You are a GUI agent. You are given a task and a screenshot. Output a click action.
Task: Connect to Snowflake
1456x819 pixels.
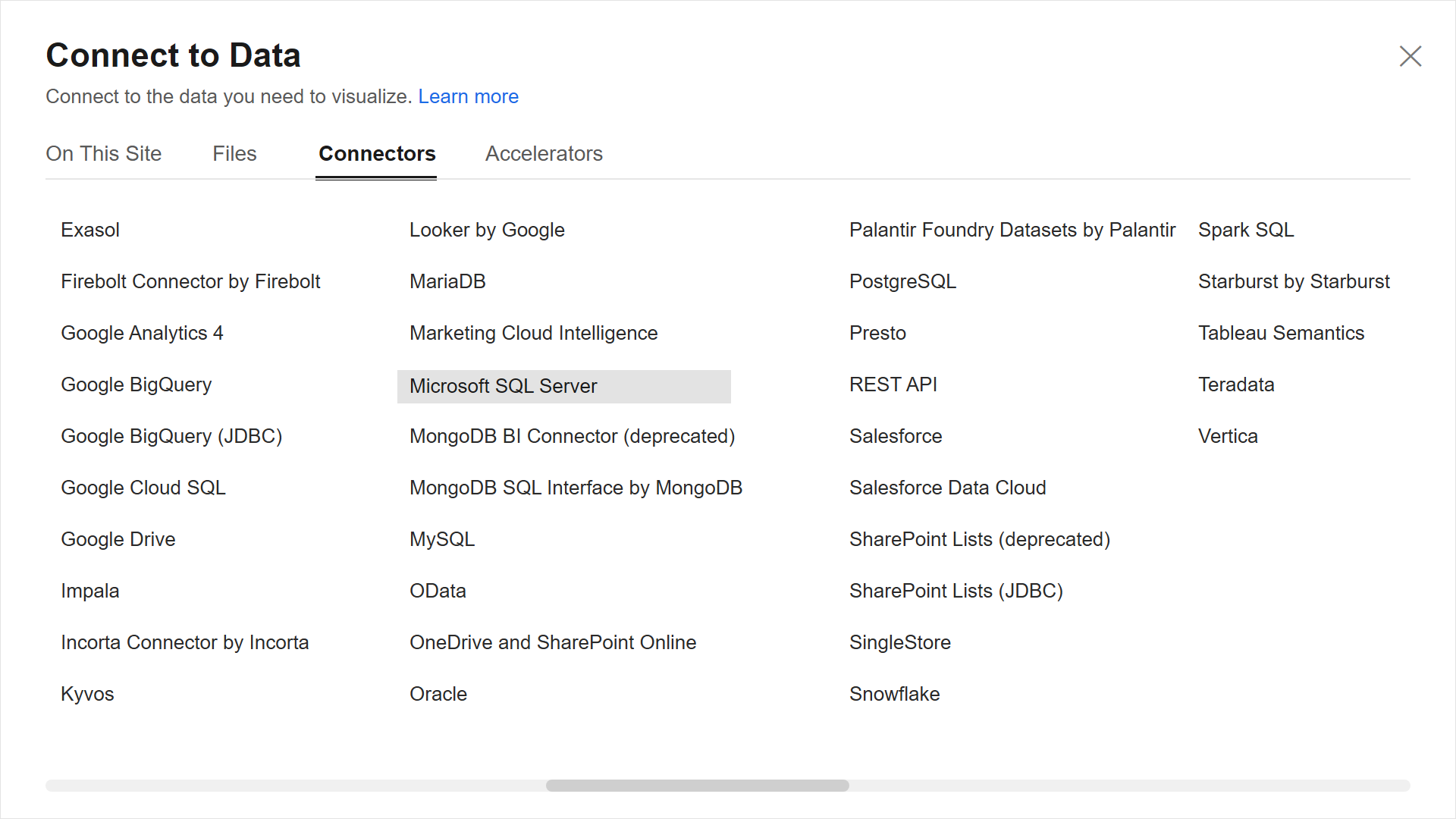click(895, 694)
